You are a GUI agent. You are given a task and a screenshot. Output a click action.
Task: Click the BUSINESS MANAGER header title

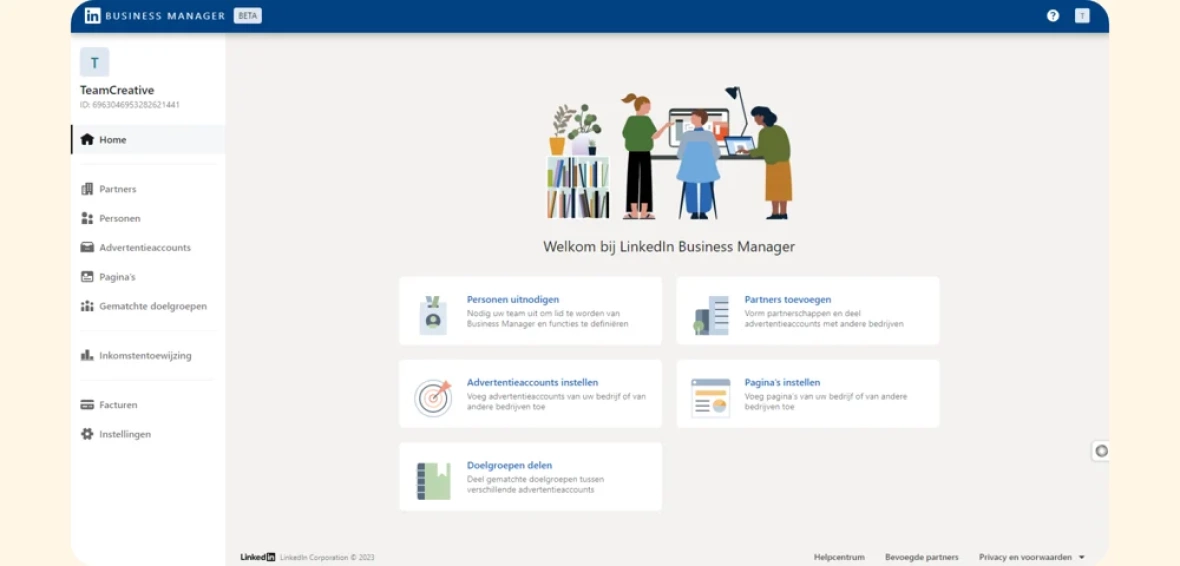click(165, 16)
